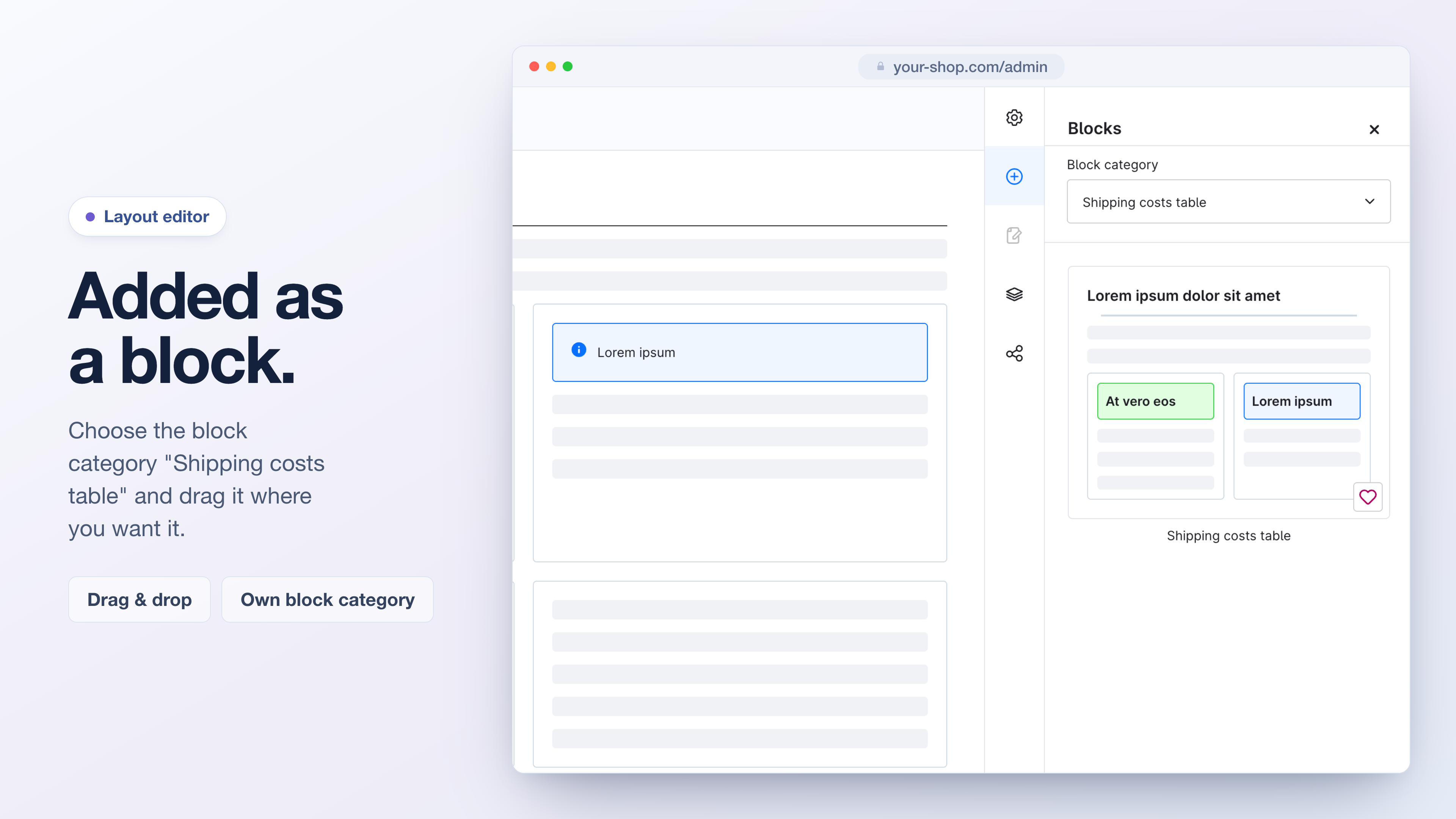Click the blue info icon in alert

click(x=579, y=350)
